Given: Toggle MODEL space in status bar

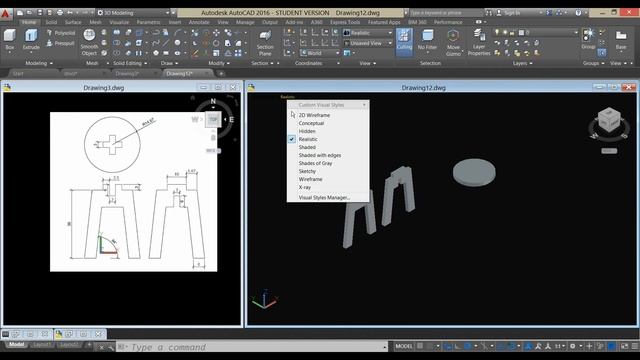Looking at the screenshot, I should pos(404,346).
